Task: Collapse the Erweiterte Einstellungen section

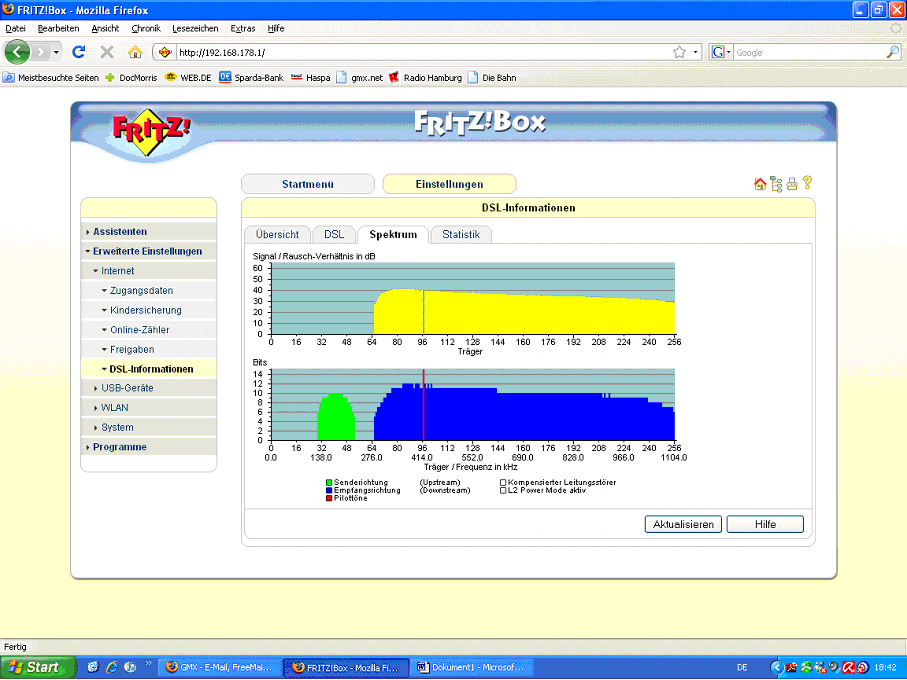Action: [x=147, y=251]
